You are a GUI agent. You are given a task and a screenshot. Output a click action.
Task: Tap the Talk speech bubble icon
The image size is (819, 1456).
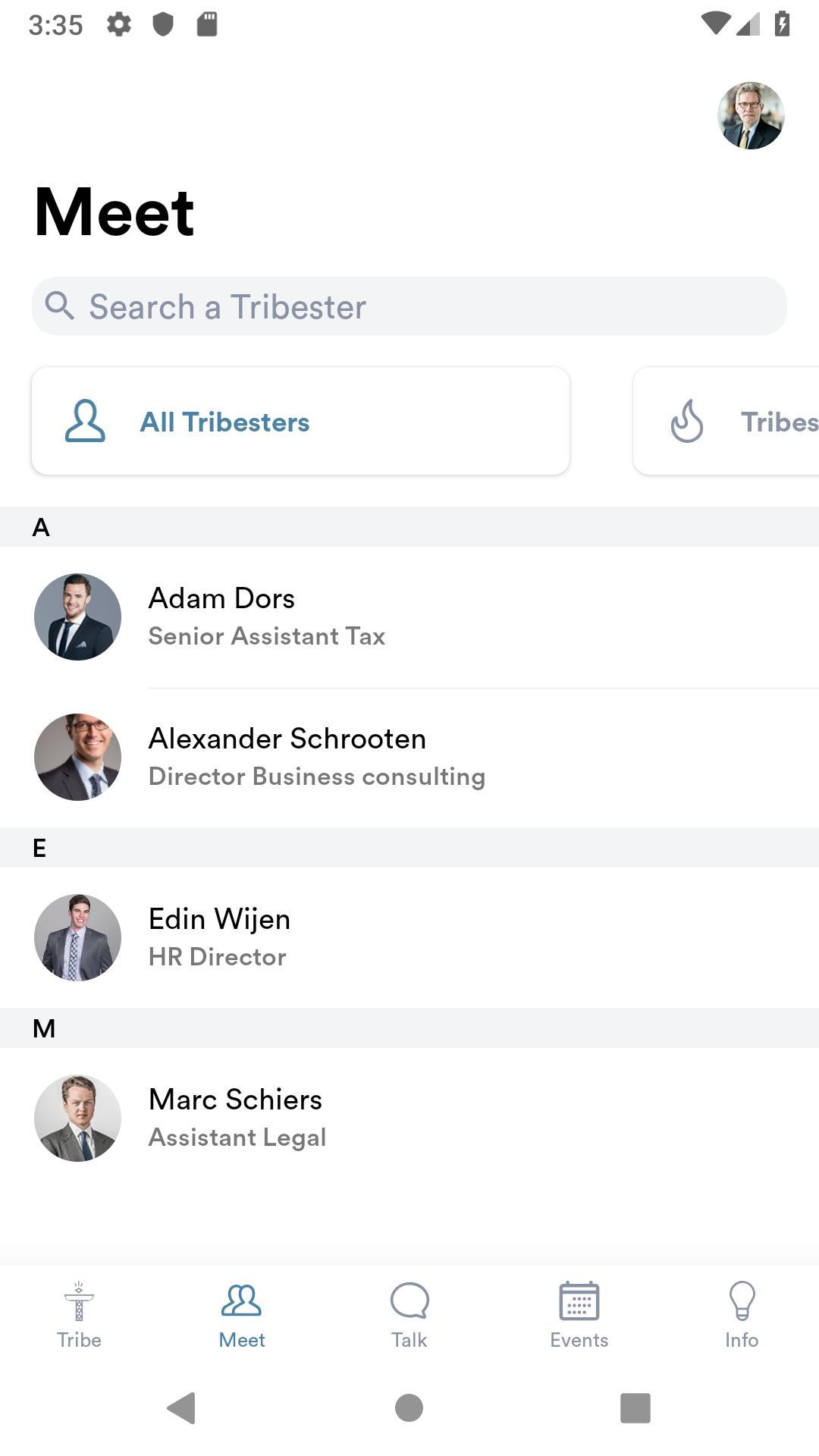pos(409,1301)
